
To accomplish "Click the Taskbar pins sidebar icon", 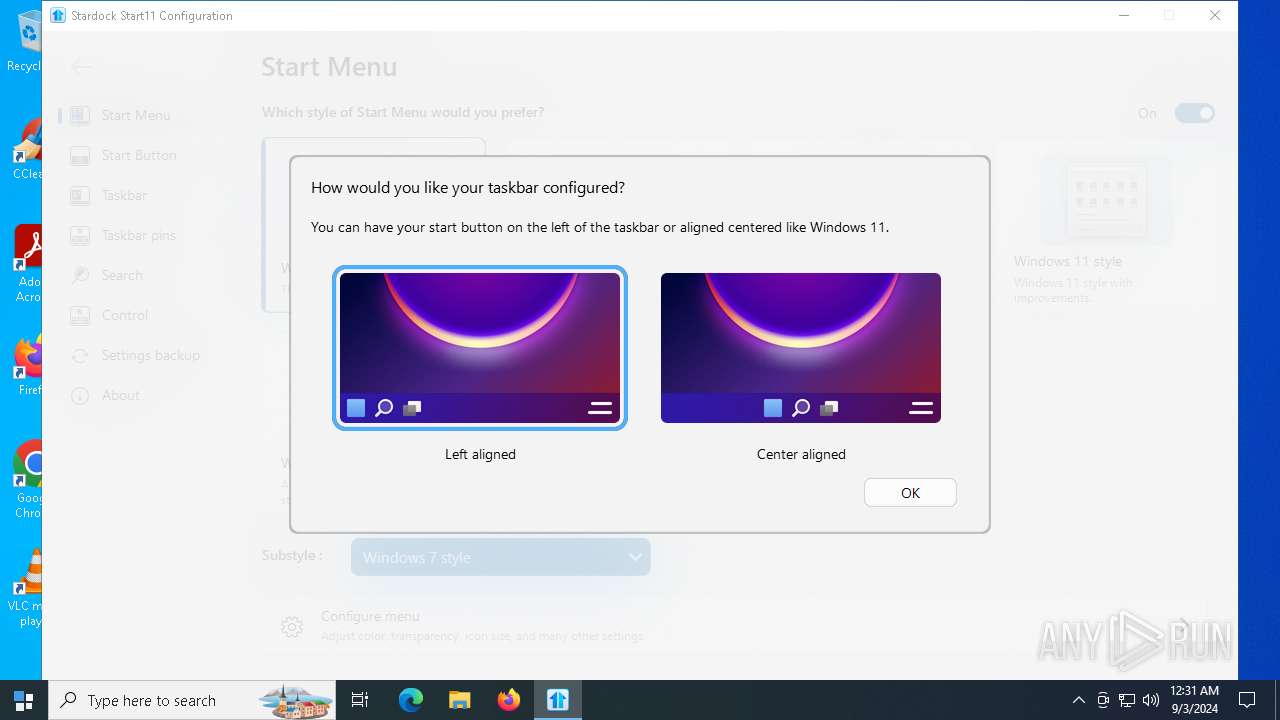I will (x=80, y=235).
